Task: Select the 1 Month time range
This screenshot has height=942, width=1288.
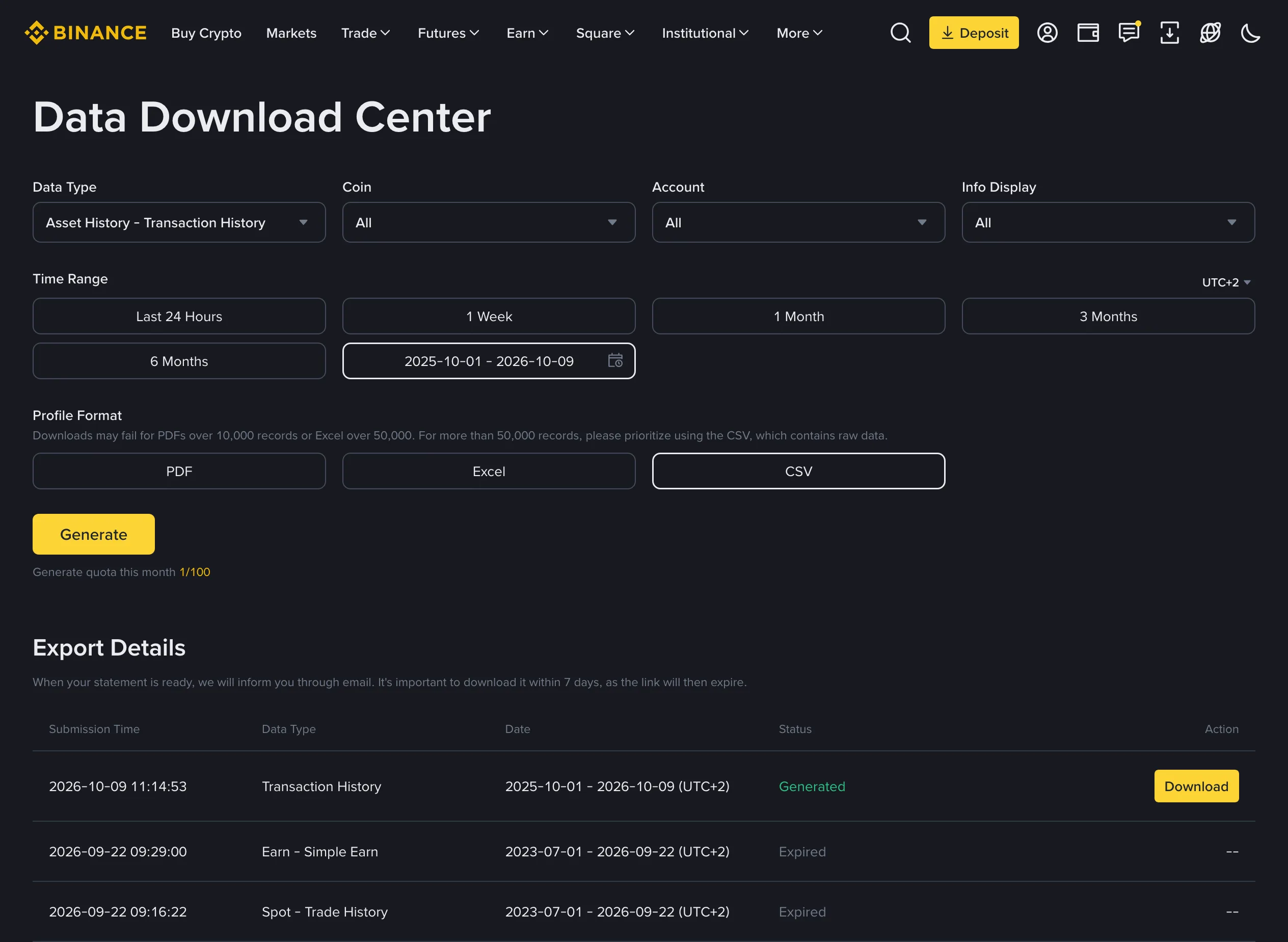Action: [798, 316]
